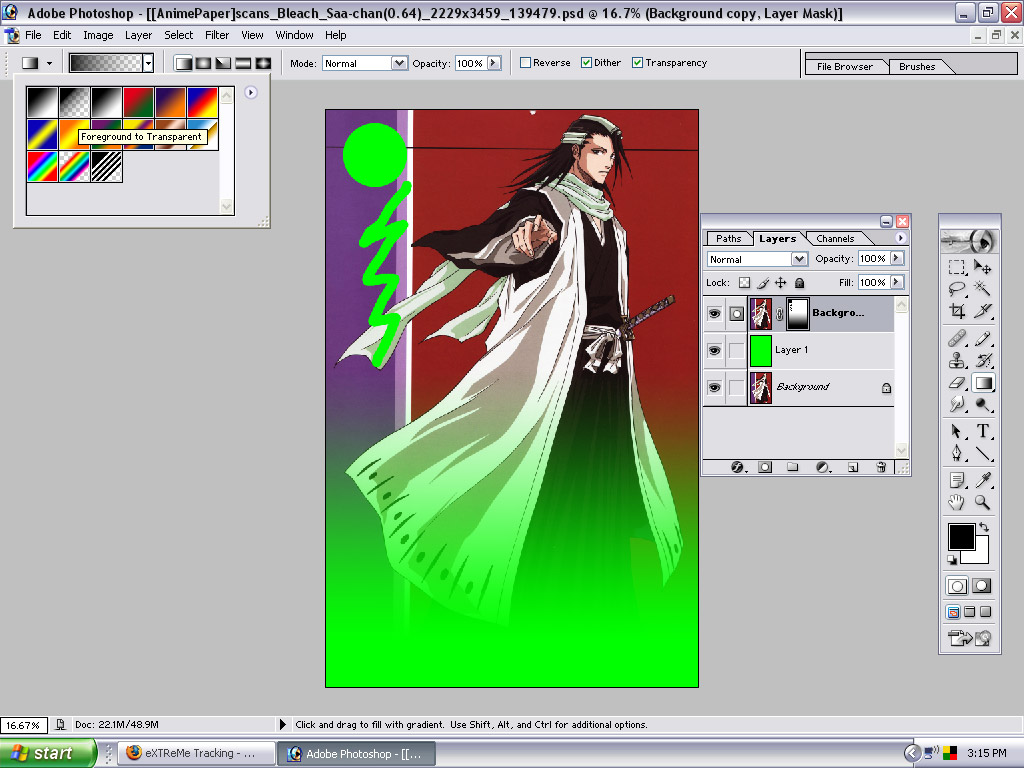
Task: Select the Eyedropper tool
Action: pos(982,481)
